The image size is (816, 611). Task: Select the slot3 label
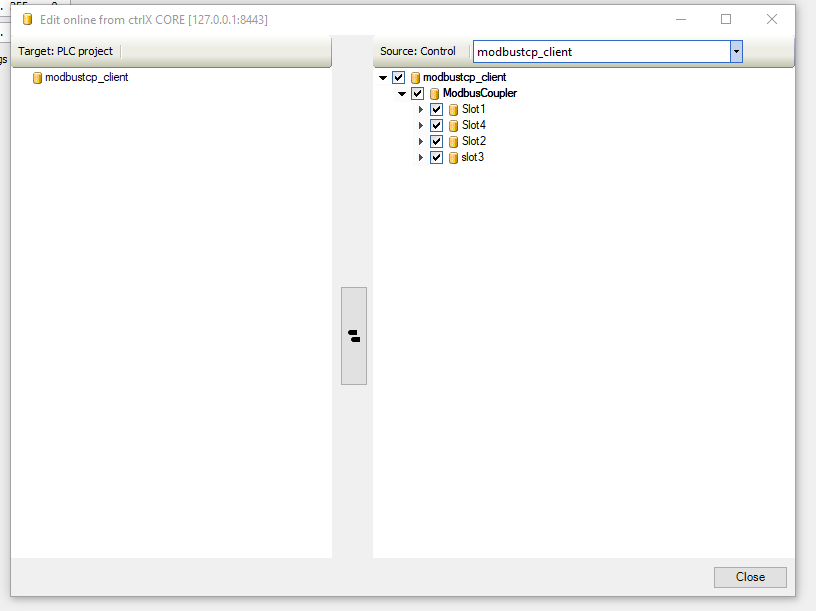pyautogui.click(x=473, y=157)
